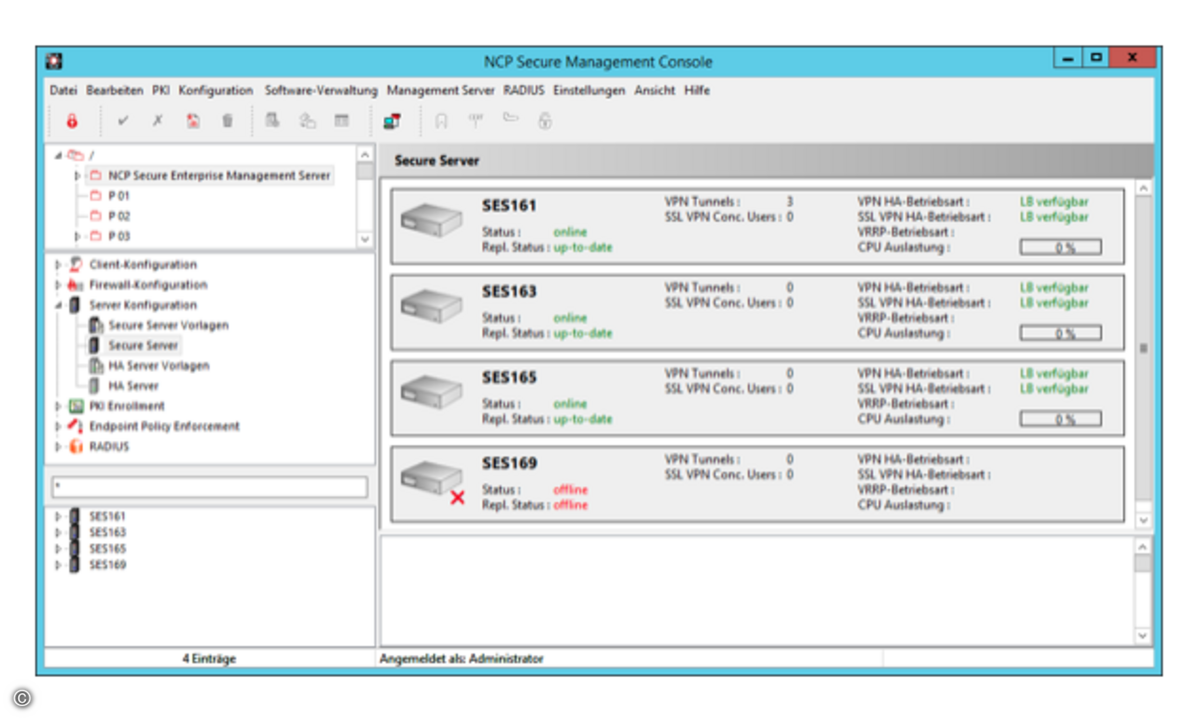
Task: Select SES163 in the lower list
Action: pyautogui.click(x=107, y=533)
